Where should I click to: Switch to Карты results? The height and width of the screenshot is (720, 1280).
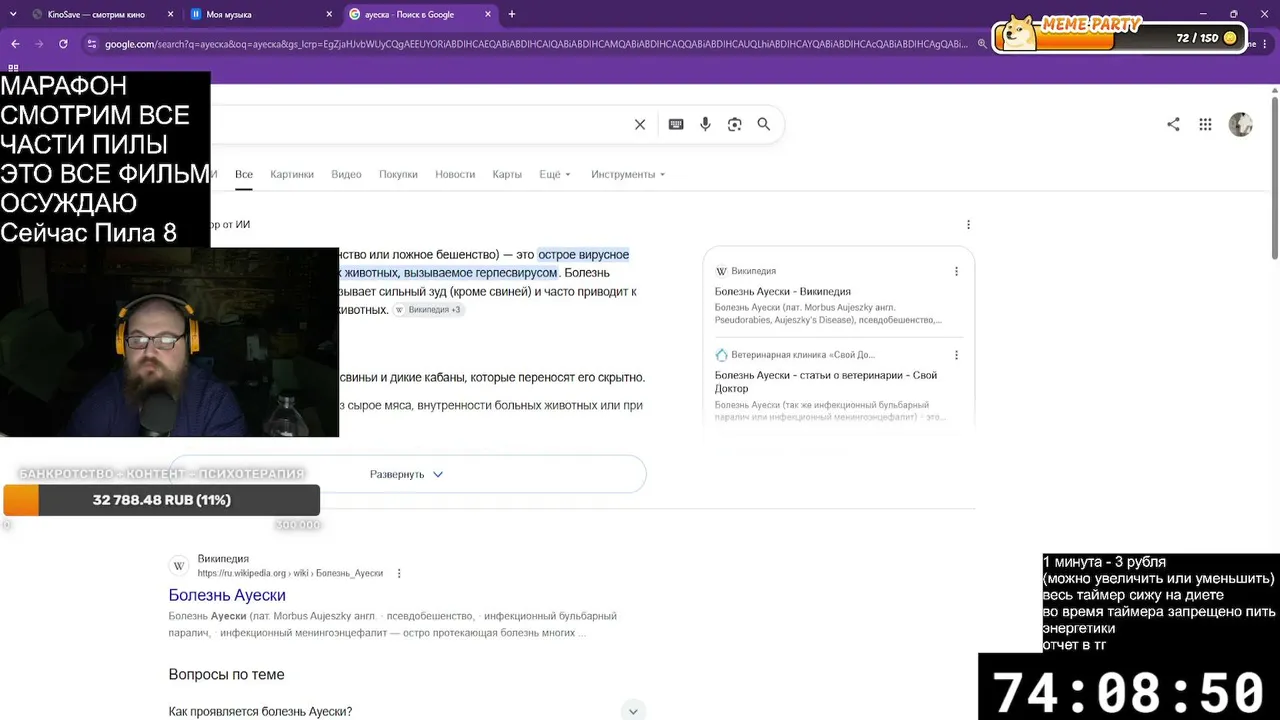(x=507, y=174)
